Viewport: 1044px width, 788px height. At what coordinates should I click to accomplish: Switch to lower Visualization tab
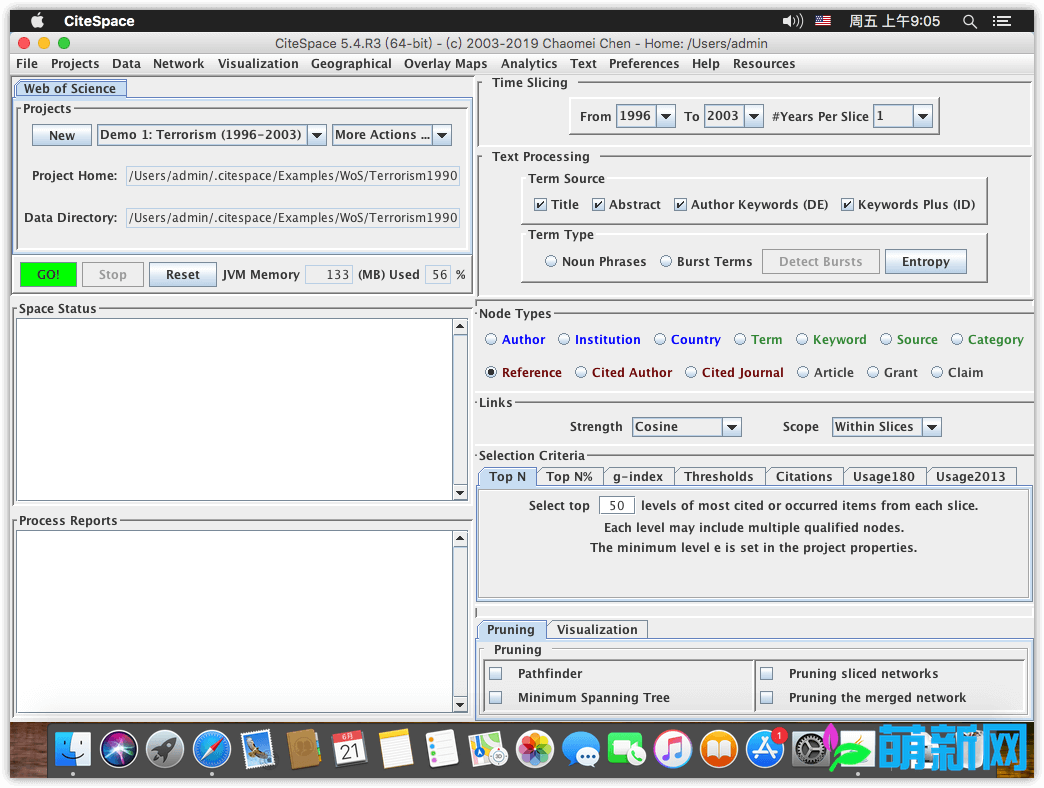point(597,630)
